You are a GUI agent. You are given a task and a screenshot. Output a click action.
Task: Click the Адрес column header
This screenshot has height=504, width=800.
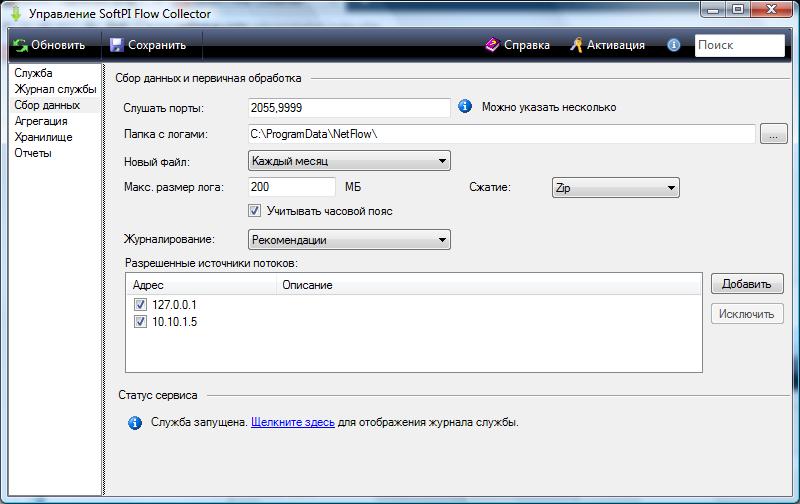201,285
